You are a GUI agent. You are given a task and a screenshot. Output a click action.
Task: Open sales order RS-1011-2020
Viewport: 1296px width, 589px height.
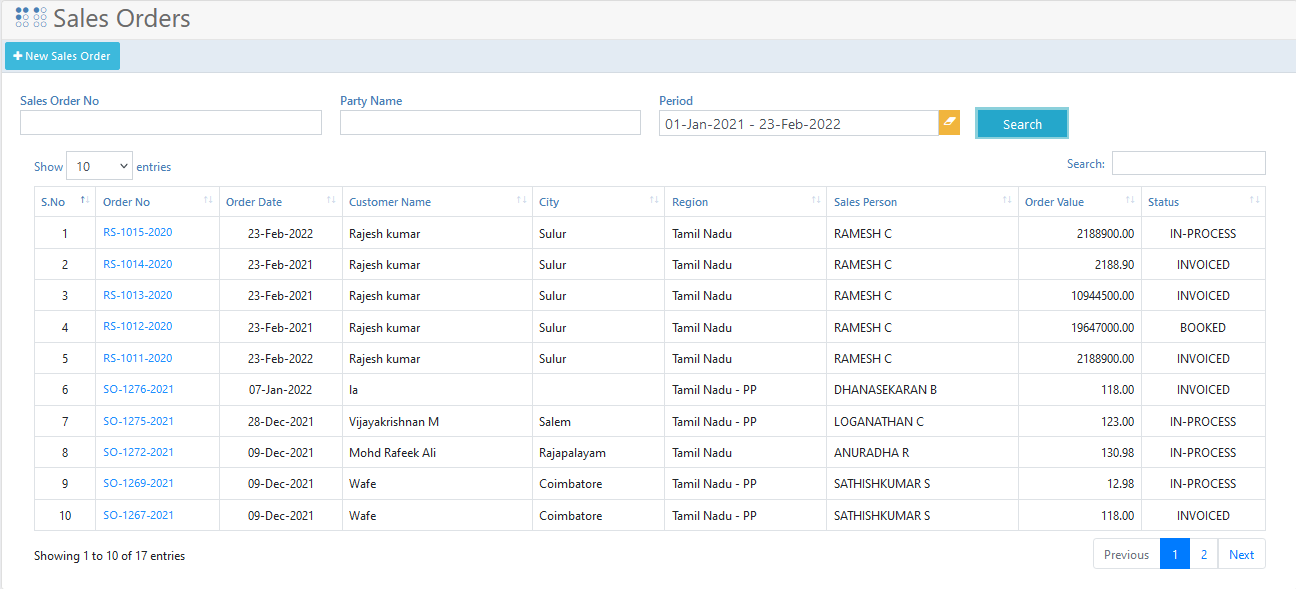tap(137, 358)
